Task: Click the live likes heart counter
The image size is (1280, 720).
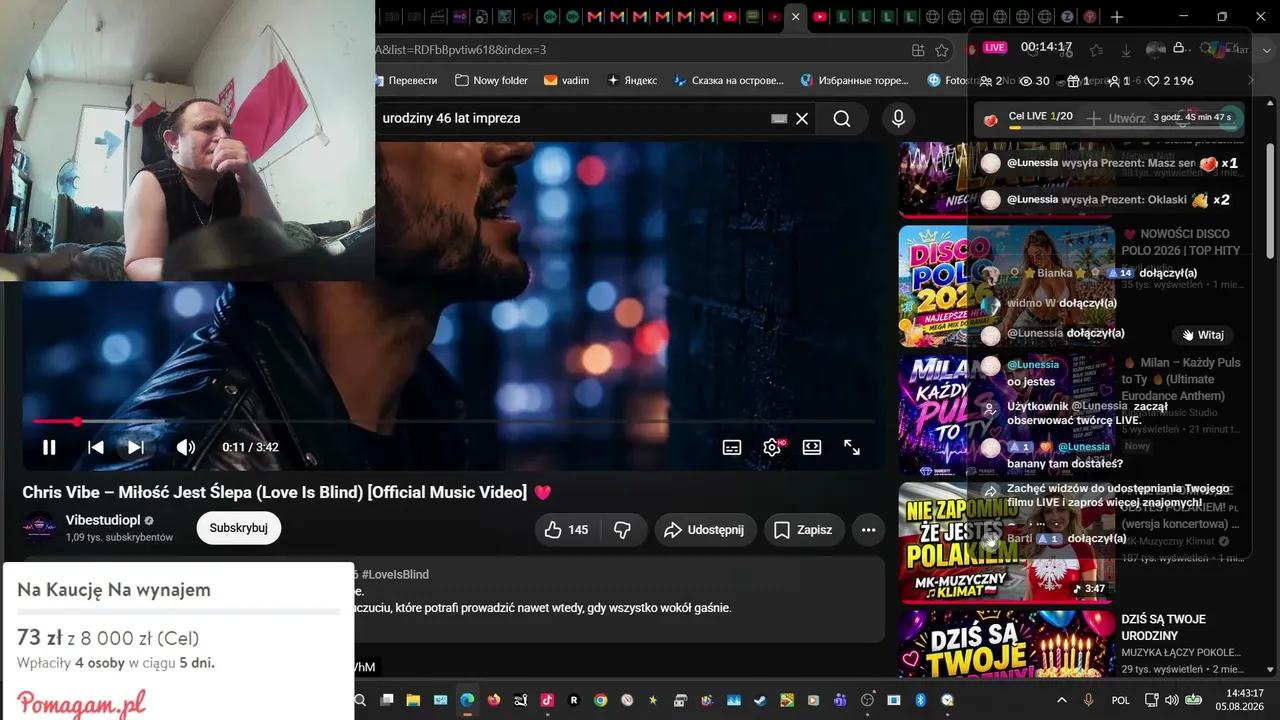Action: coord(1169,81)
